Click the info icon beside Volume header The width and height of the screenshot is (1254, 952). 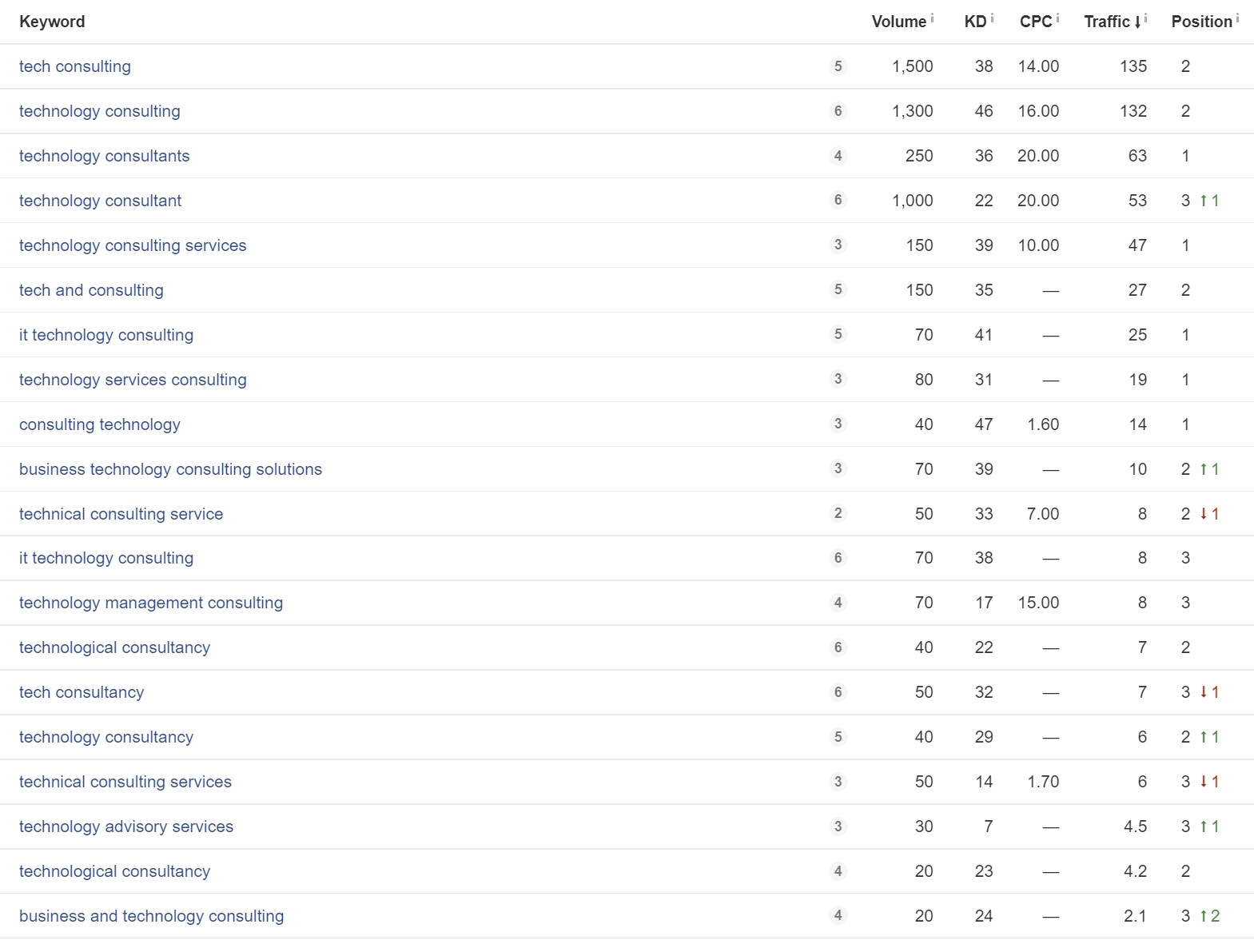click(x=932, y=18)
